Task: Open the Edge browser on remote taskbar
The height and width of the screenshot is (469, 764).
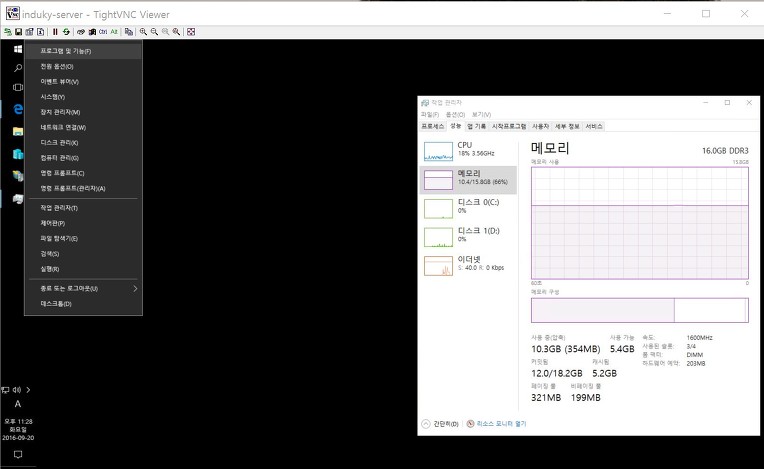Action: (x=17, y=108)
